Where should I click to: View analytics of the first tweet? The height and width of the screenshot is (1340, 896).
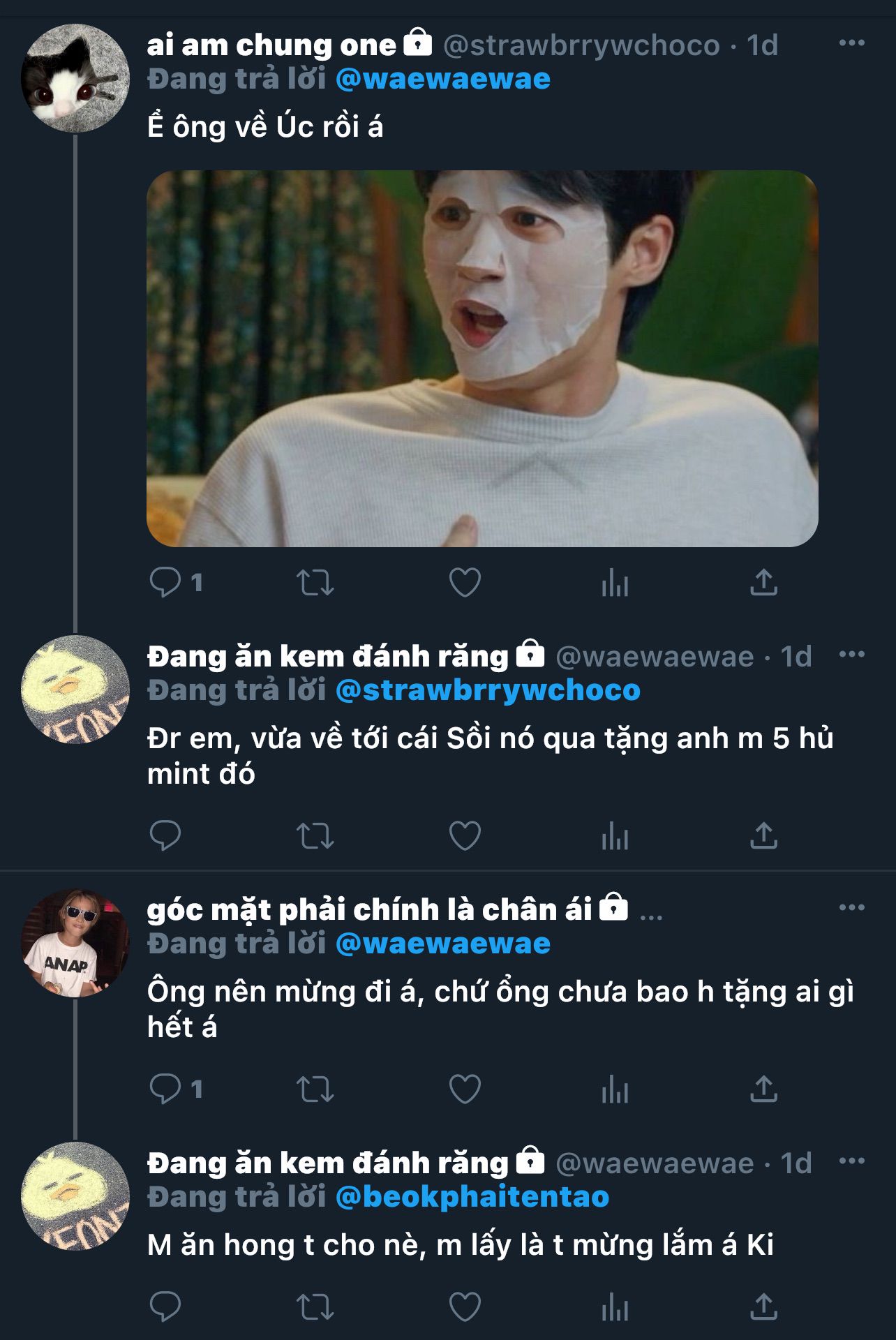615,582
